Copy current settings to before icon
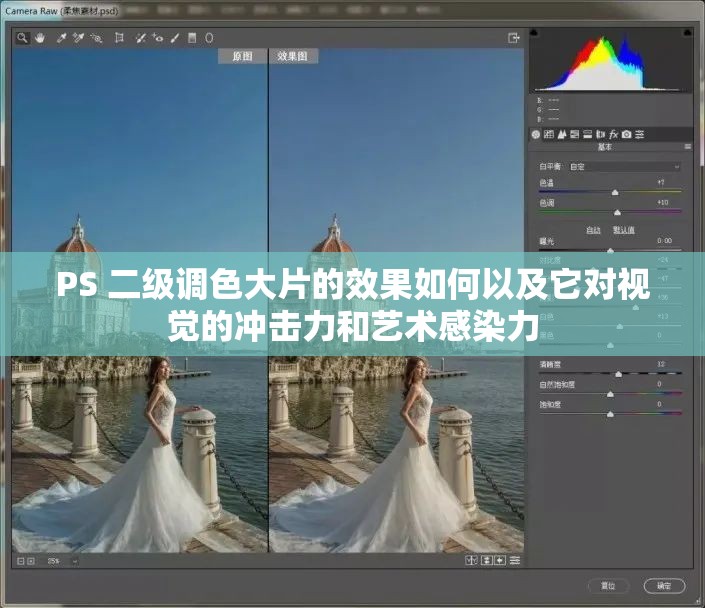The height and width of the screenshot is (608, 705). coord(500,560)
